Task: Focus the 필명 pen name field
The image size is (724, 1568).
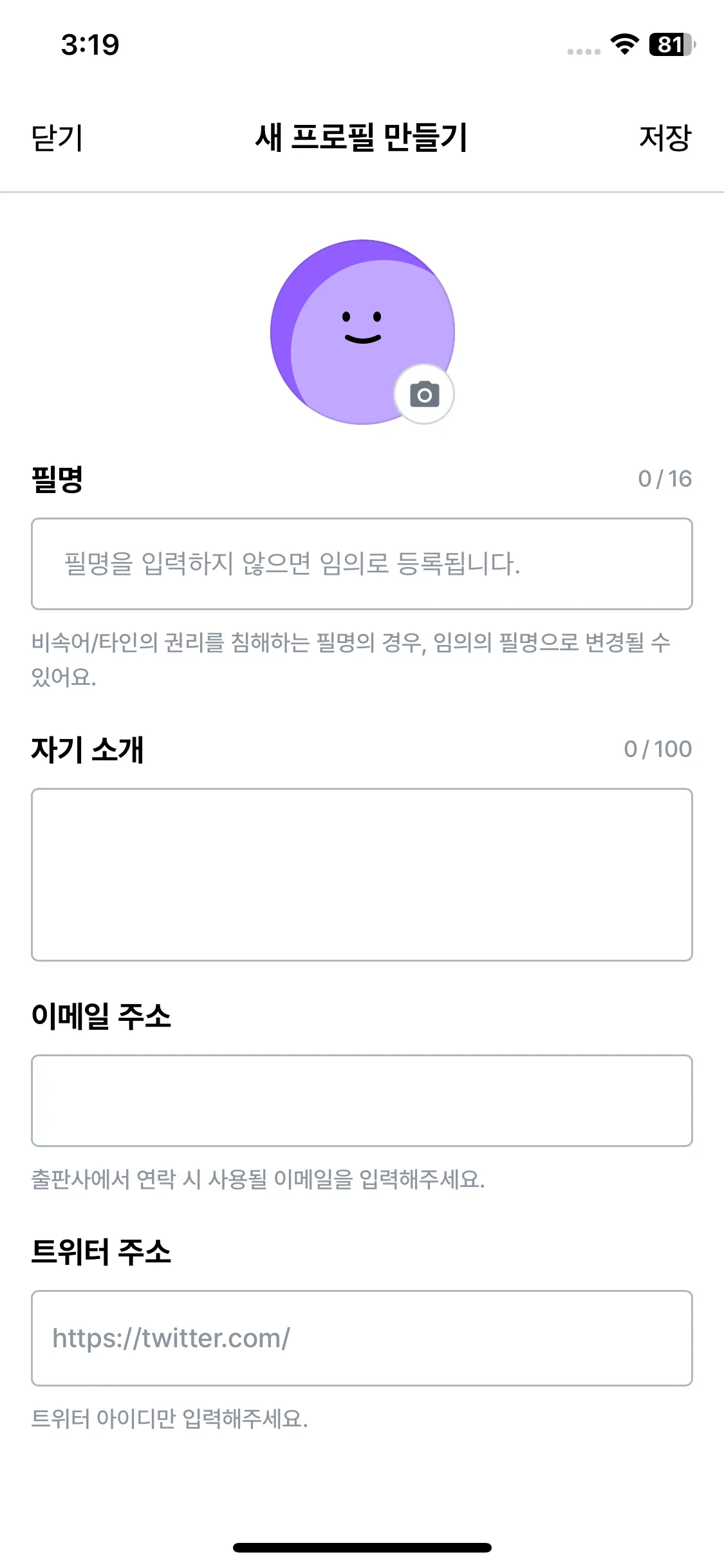Action: [362, 564]
